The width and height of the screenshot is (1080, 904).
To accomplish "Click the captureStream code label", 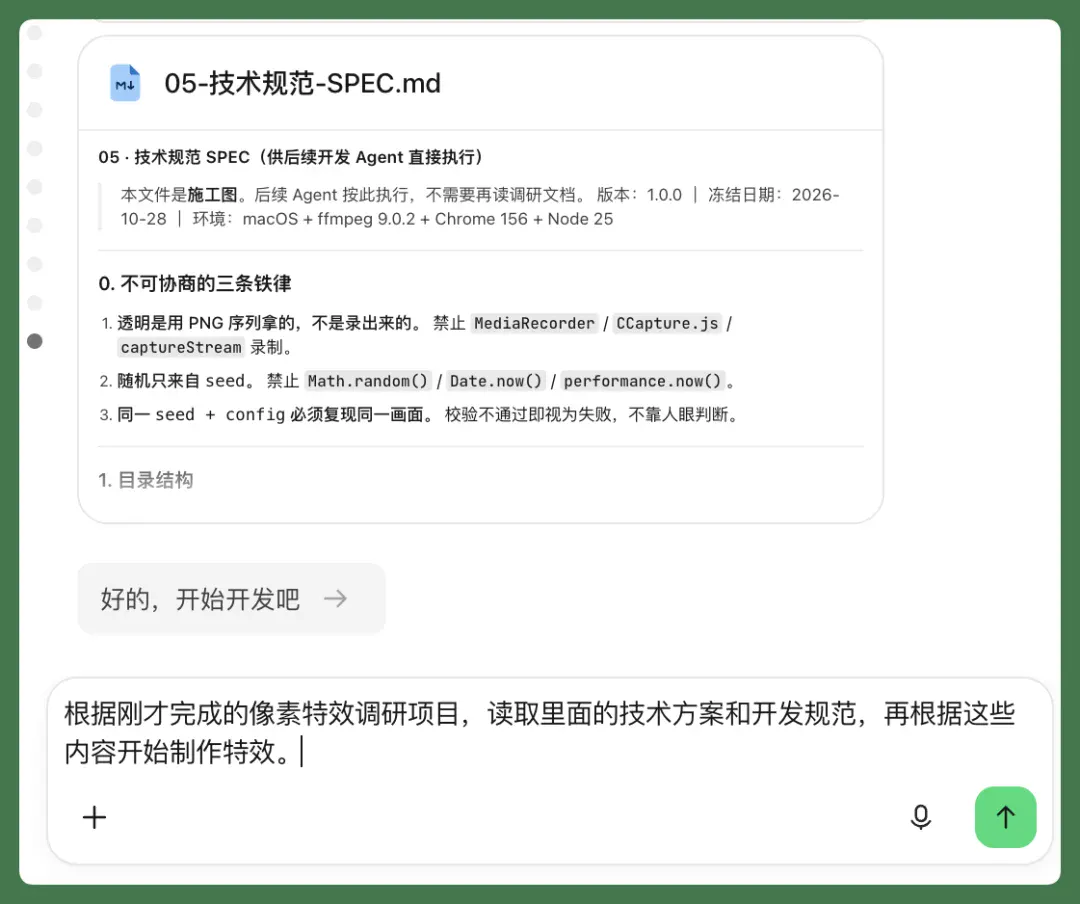I will tap(181, 347).
